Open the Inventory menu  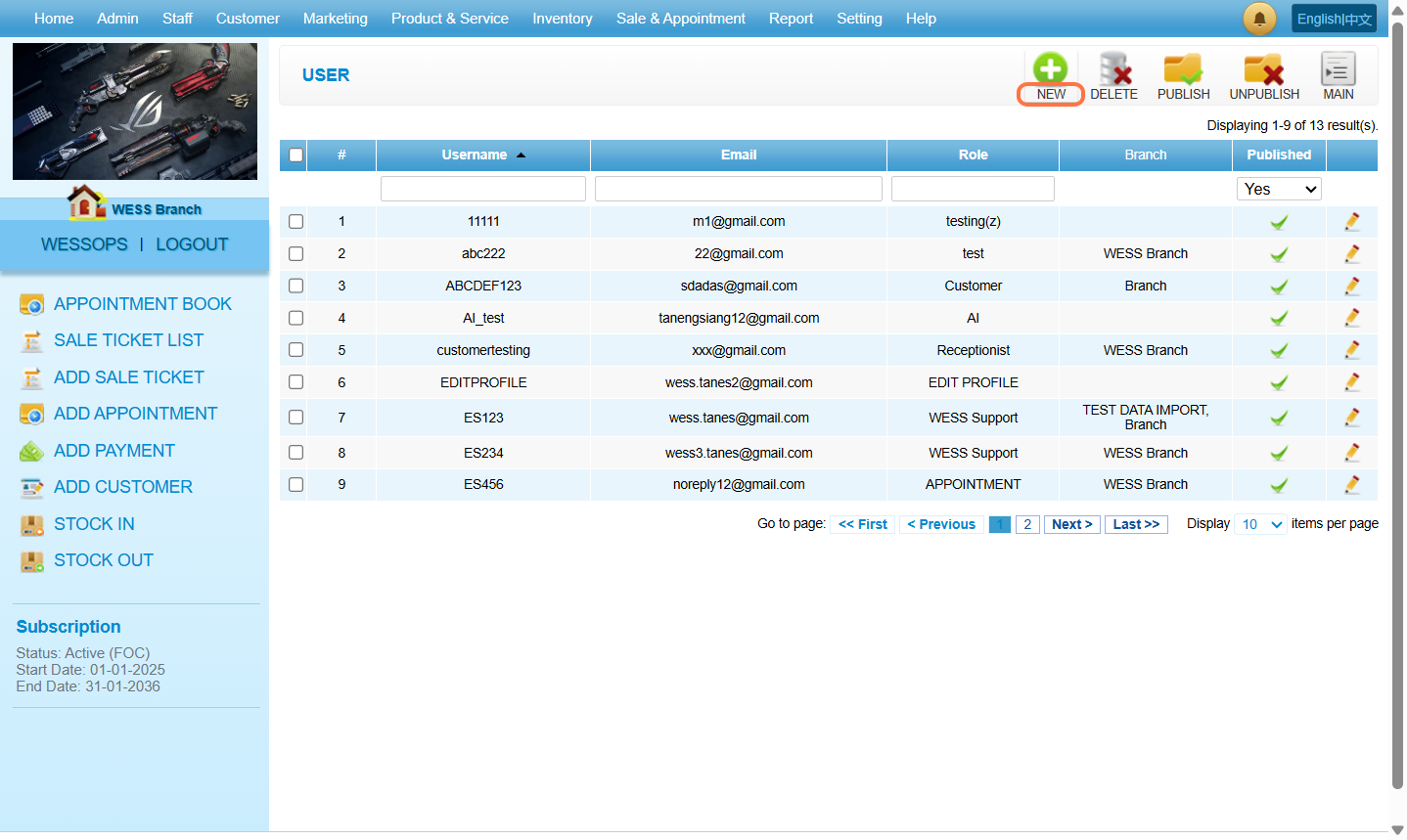click(563, 19)
